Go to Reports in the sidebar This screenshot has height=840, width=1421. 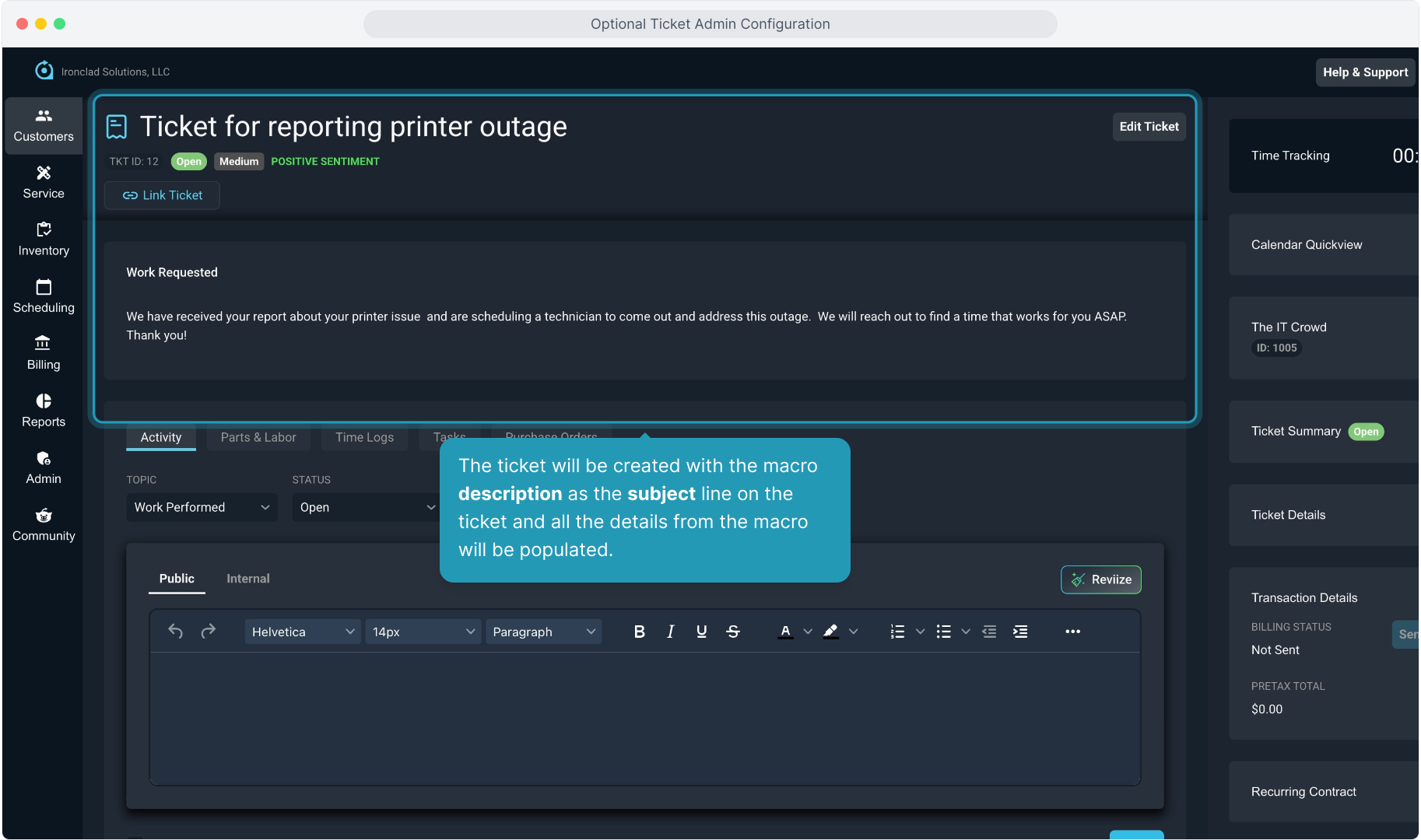[x=44, y=410]
